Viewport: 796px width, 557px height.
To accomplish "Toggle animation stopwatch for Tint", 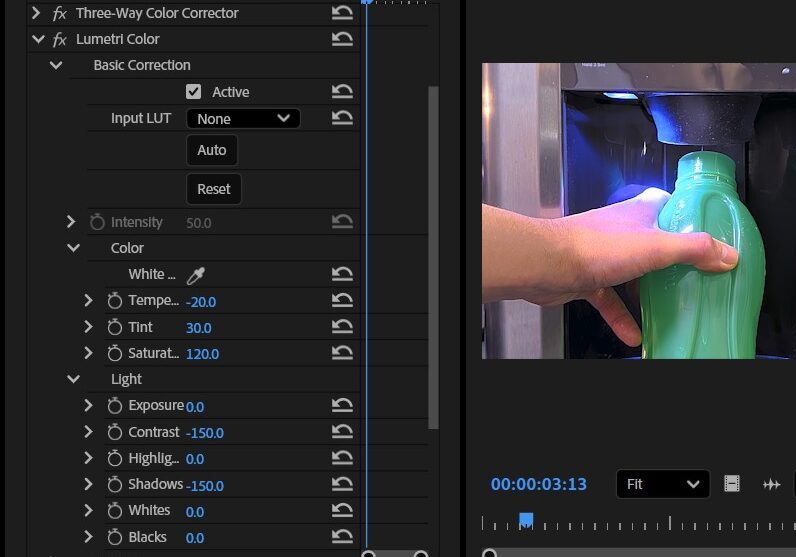I will click(115, 327).
